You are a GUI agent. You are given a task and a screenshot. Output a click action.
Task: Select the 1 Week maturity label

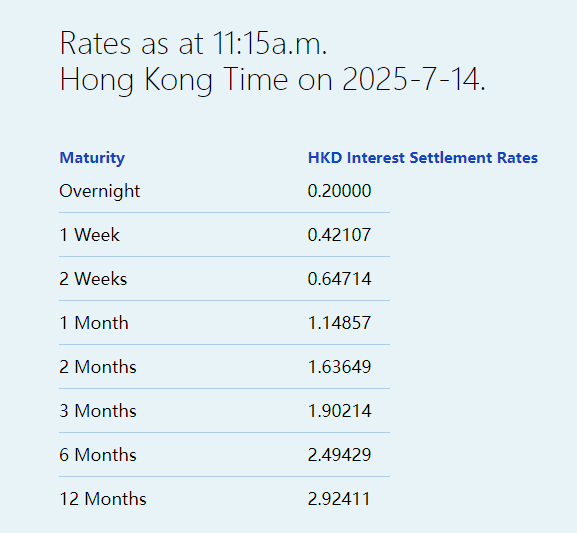click(x=89, y=235)
